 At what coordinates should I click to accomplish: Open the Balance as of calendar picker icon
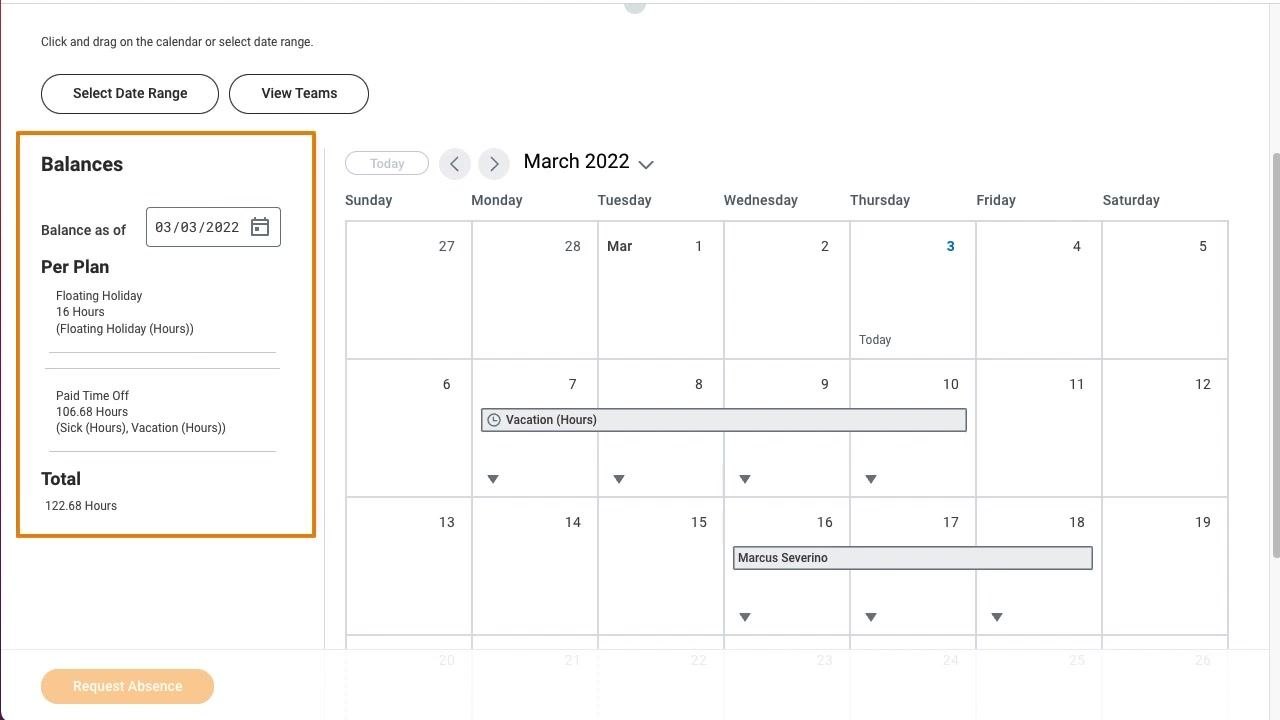tap(260, 227)
